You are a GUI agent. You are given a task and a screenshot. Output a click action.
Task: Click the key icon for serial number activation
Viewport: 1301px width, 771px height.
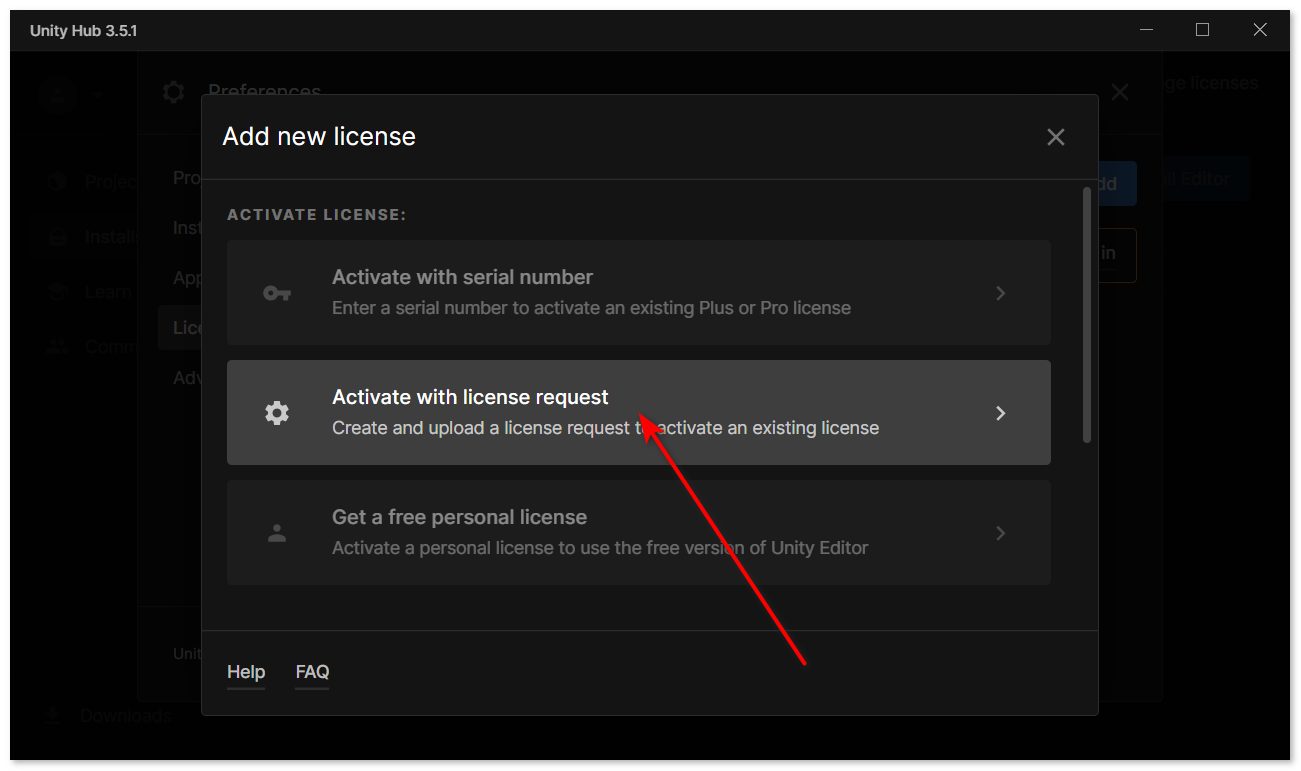pos(277,293)
